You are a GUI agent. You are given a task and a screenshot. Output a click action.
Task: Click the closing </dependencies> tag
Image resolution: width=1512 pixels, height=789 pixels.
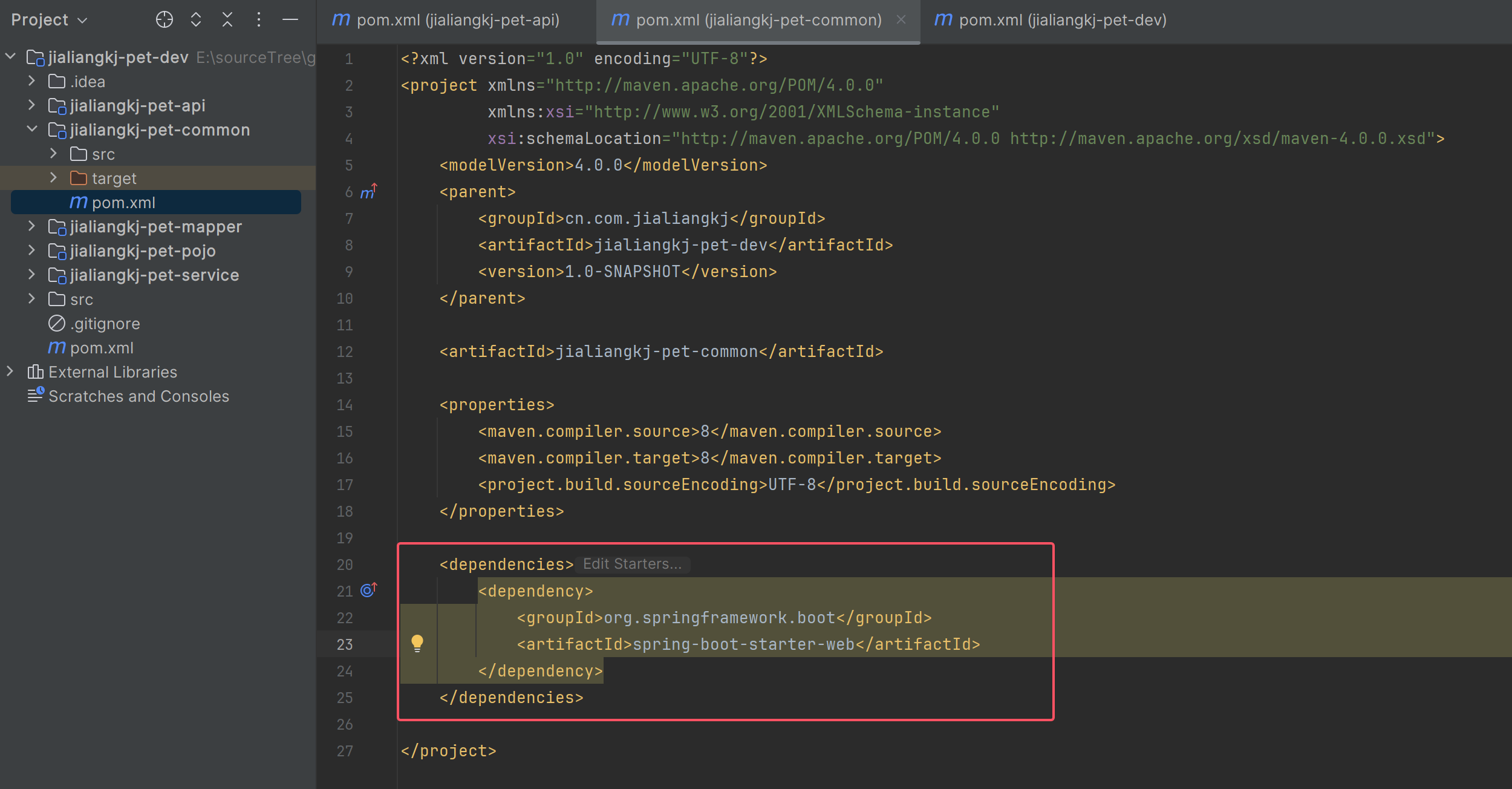pyautogui.click(x=511, y=698)
